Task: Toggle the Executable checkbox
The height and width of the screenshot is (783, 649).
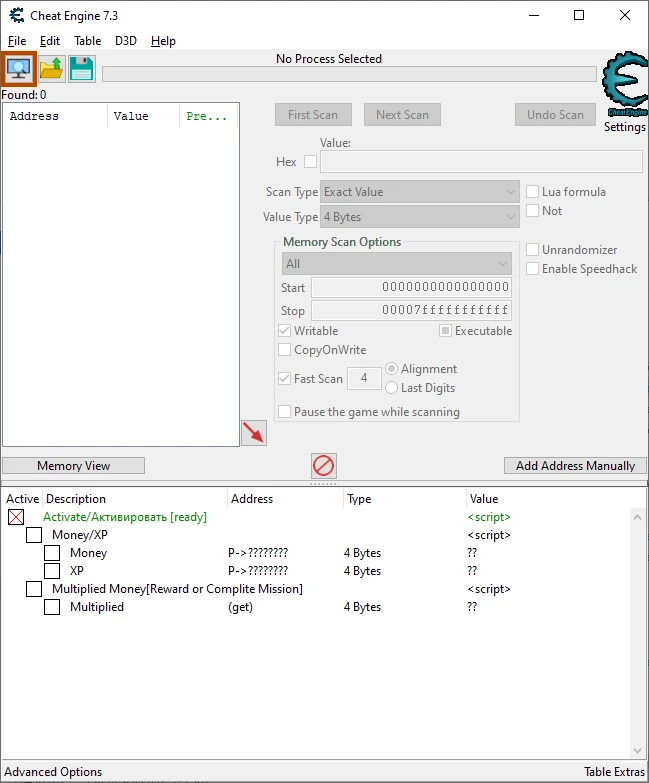Action: click(445, 331)
